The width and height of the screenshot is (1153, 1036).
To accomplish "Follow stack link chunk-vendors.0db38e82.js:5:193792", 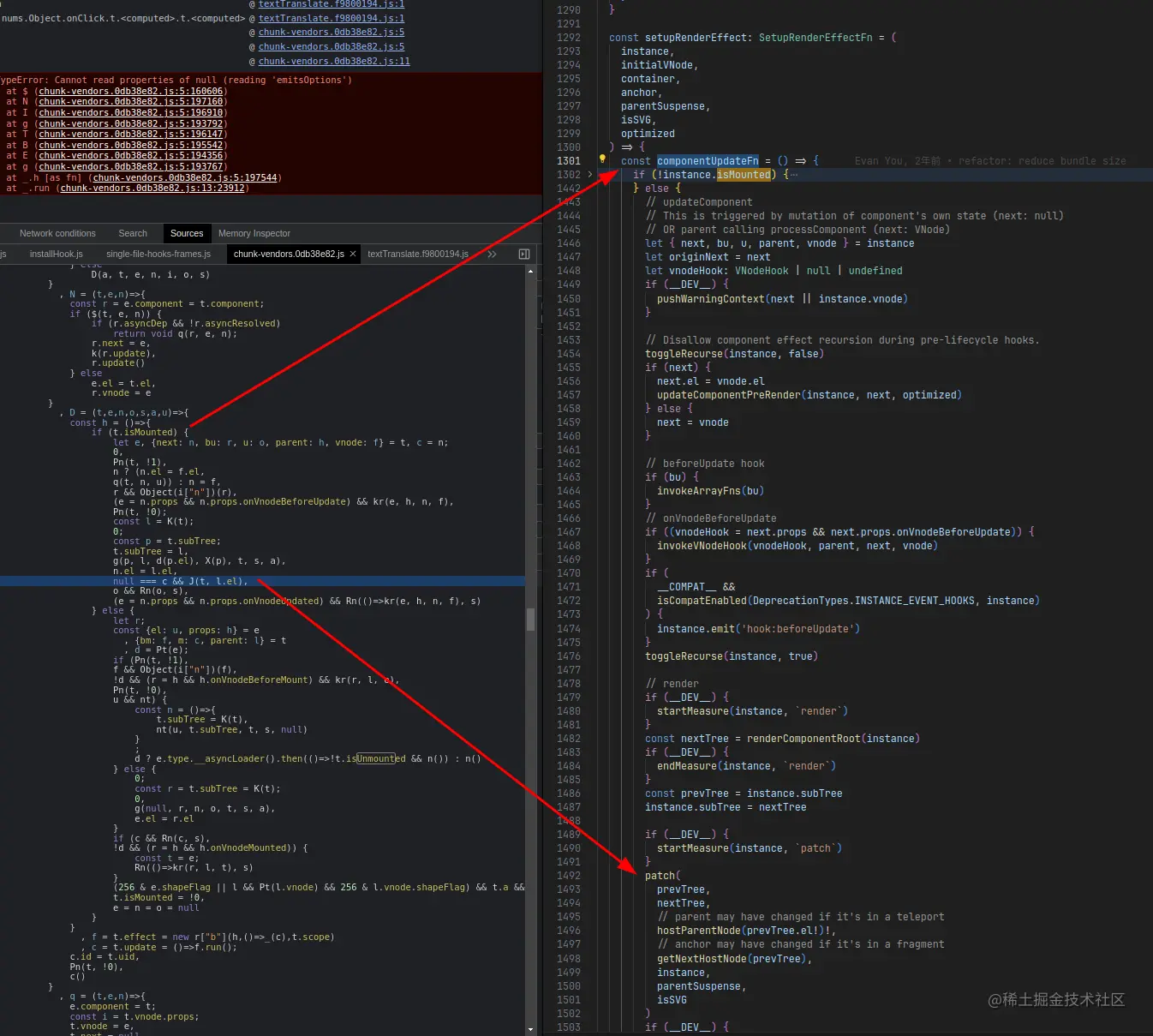I will (x=131, y=123).
